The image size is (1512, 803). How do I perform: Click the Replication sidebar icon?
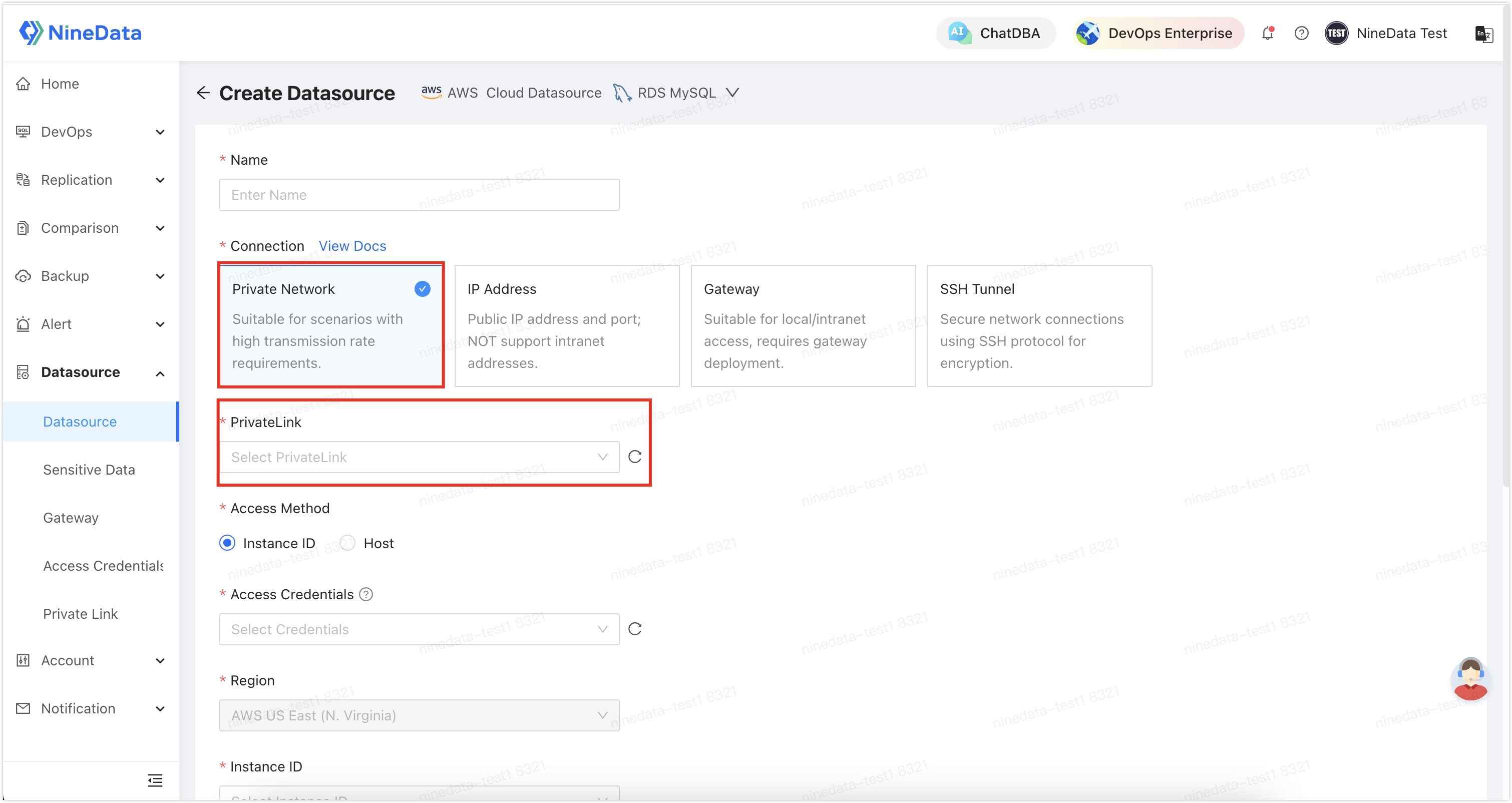(x=23, y=180)
